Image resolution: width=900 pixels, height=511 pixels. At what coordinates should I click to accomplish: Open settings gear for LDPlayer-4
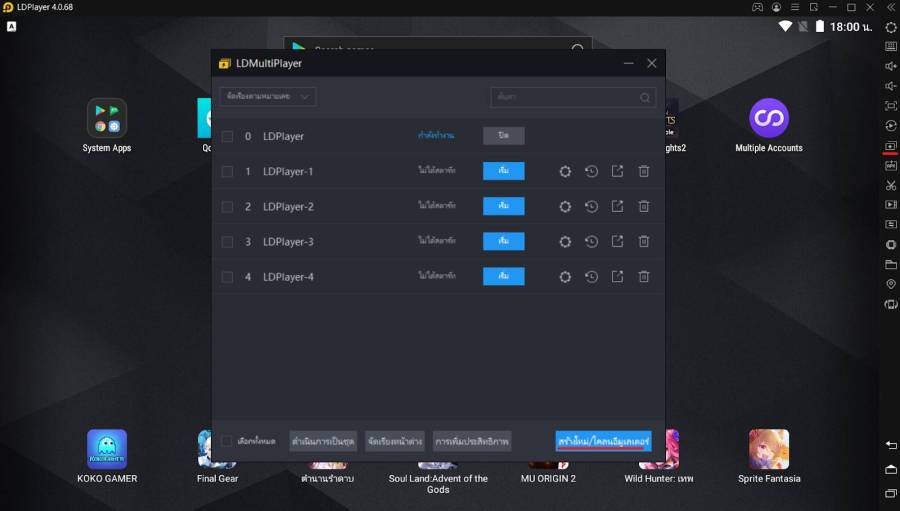click(565, 277)
